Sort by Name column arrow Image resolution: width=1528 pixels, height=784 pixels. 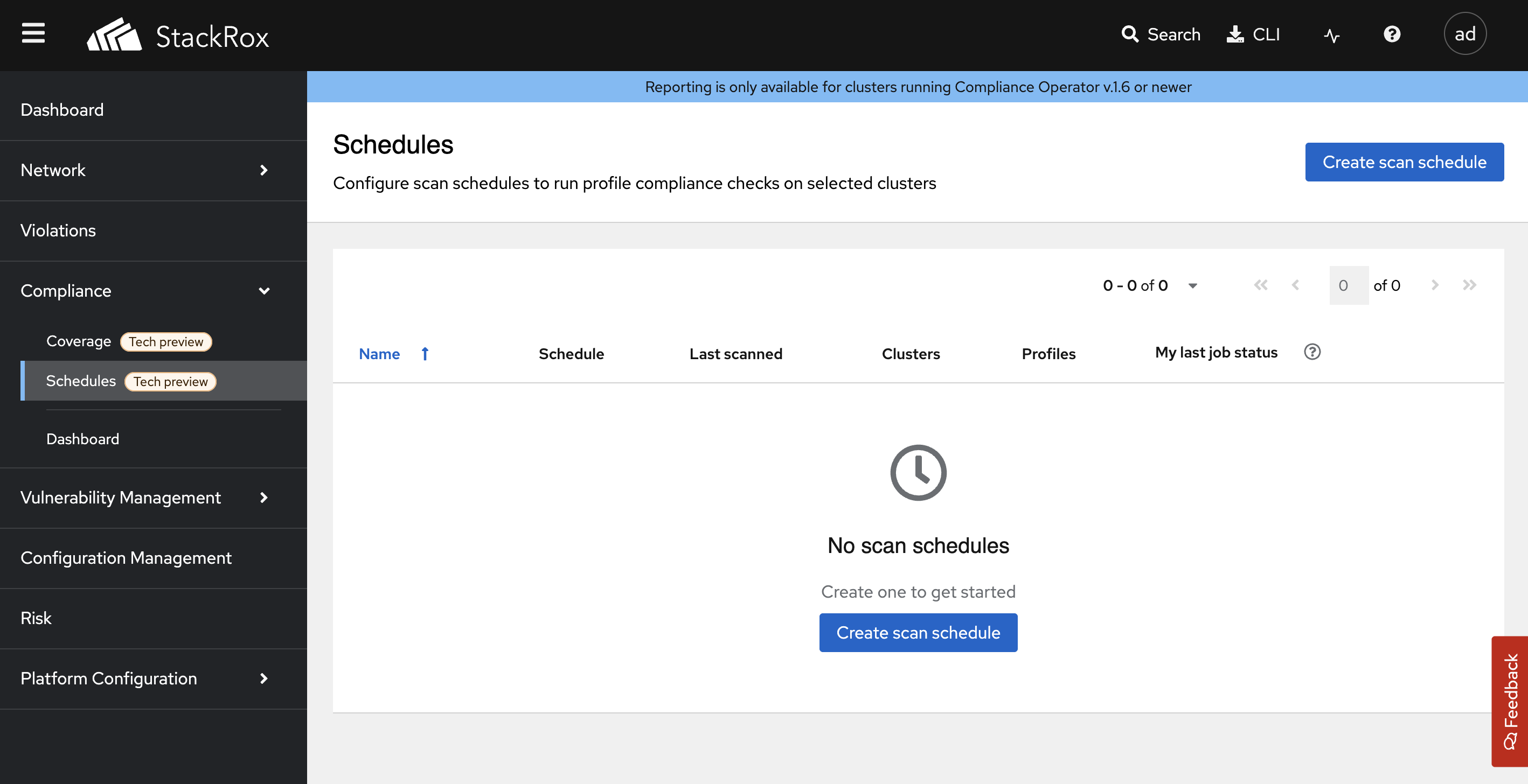pos(425,354)
